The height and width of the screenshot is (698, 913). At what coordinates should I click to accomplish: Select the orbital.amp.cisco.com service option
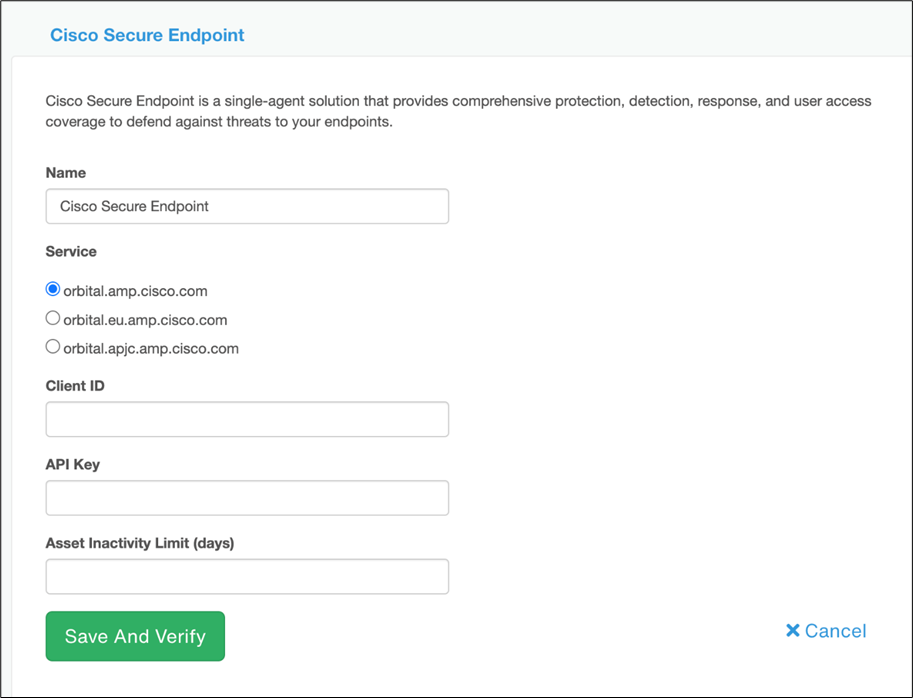(52, 289)
